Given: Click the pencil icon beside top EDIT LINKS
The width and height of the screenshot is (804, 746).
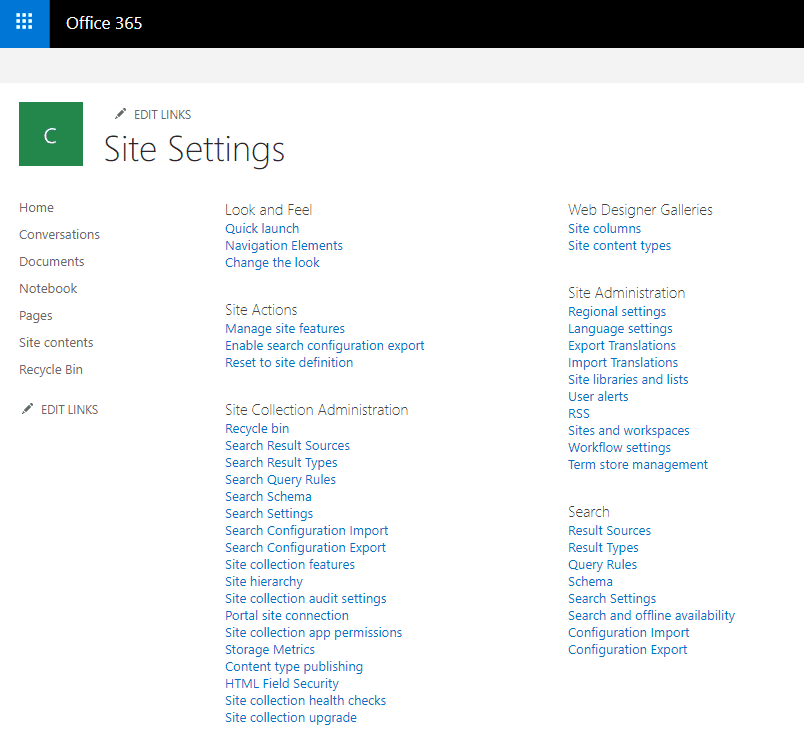Looking at the screenshot, I should [120, 114].
